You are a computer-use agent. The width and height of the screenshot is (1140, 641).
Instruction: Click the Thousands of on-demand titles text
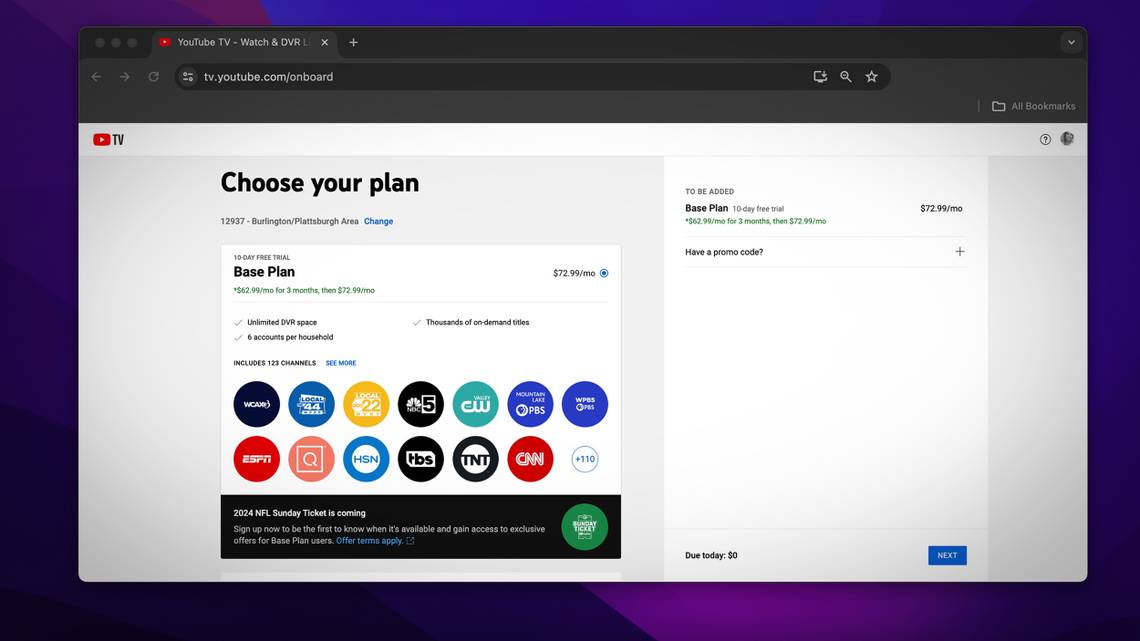[x=478, y=322]
